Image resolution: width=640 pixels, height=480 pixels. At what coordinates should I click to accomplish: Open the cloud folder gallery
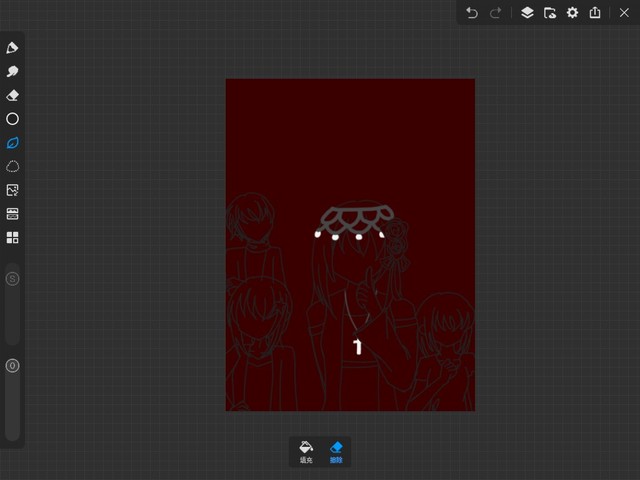(550, 13)
